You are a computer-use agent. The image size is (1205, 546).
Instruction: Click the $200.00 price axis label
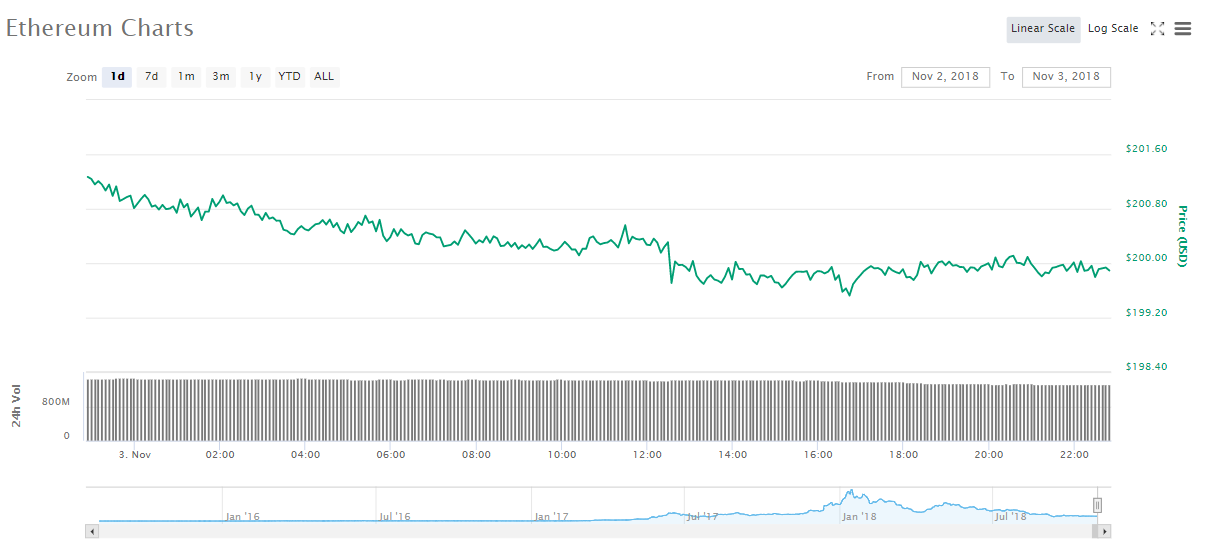click(x=1146, y=258)
